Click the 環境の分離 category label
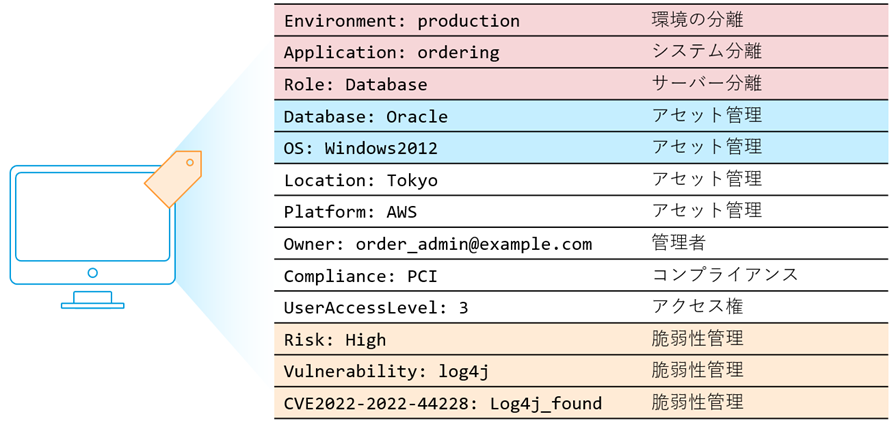Screen dimensions: 896x423 pos(697,20)
